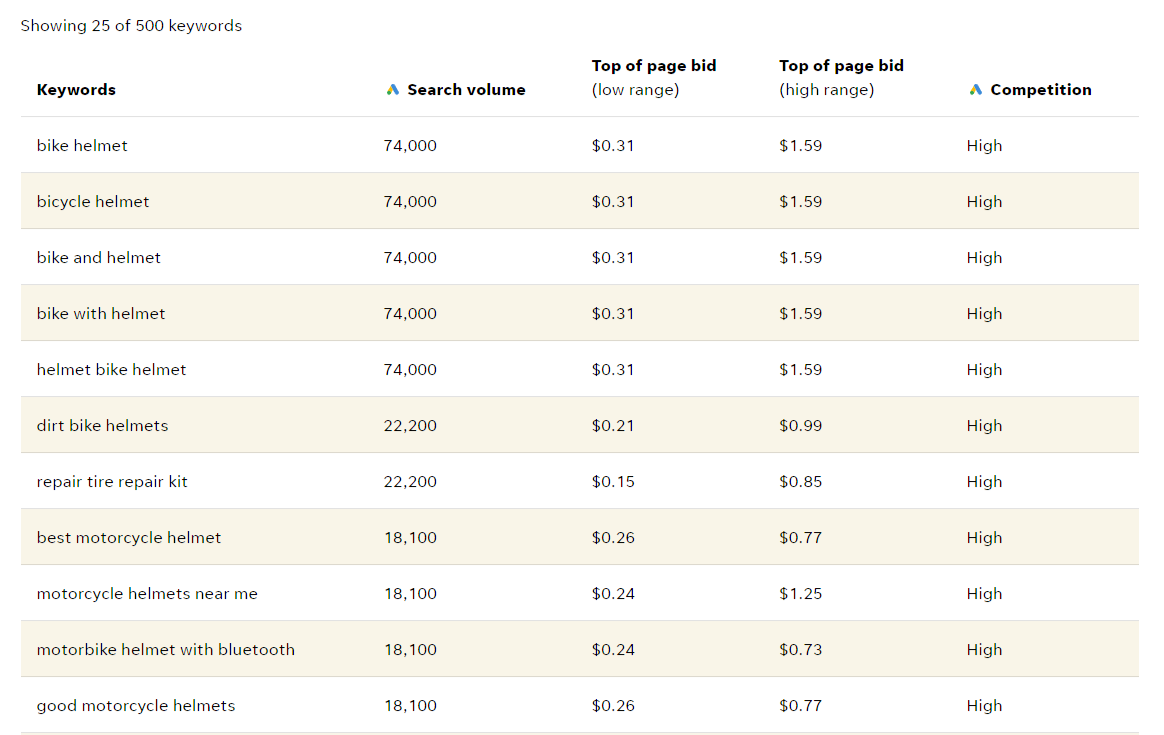Click the 22,200 search volume for dirt bike helmets

(410, 426)
